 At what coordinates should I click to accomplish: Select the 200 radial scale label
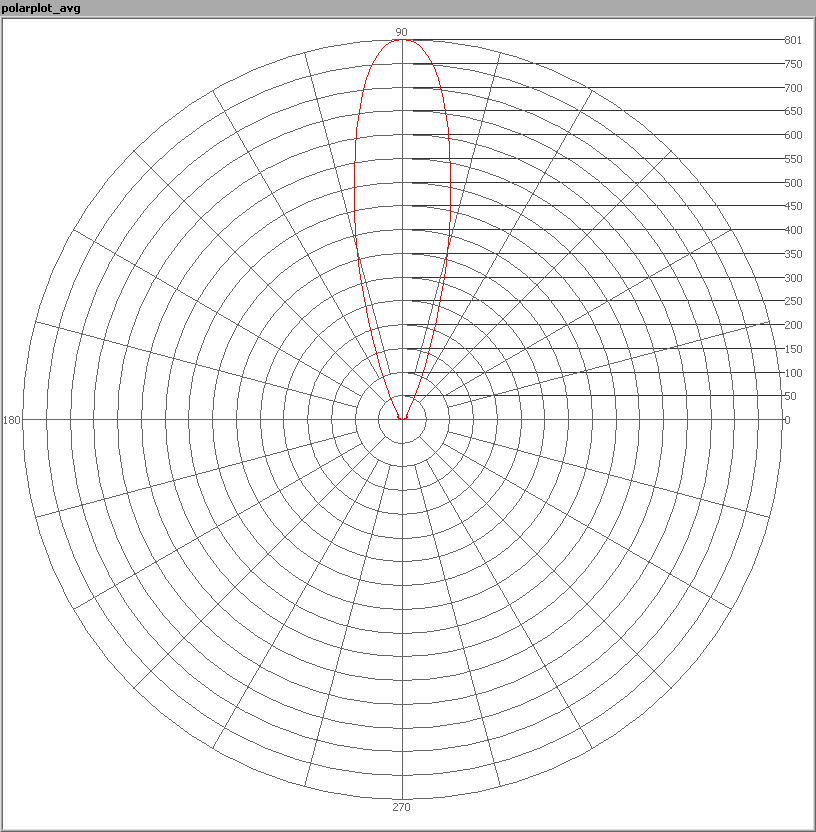[x=793, y=325]
